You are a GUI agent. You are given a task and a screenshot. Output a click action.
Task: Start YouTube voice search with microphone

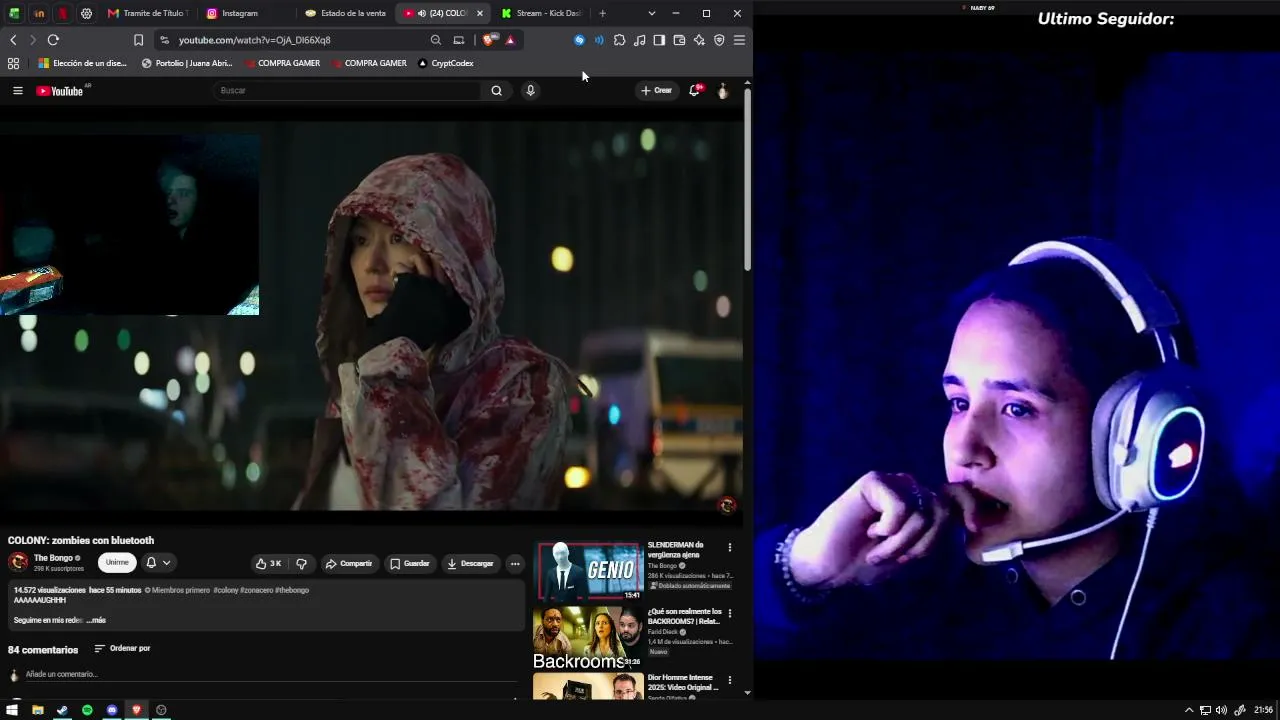530,91
